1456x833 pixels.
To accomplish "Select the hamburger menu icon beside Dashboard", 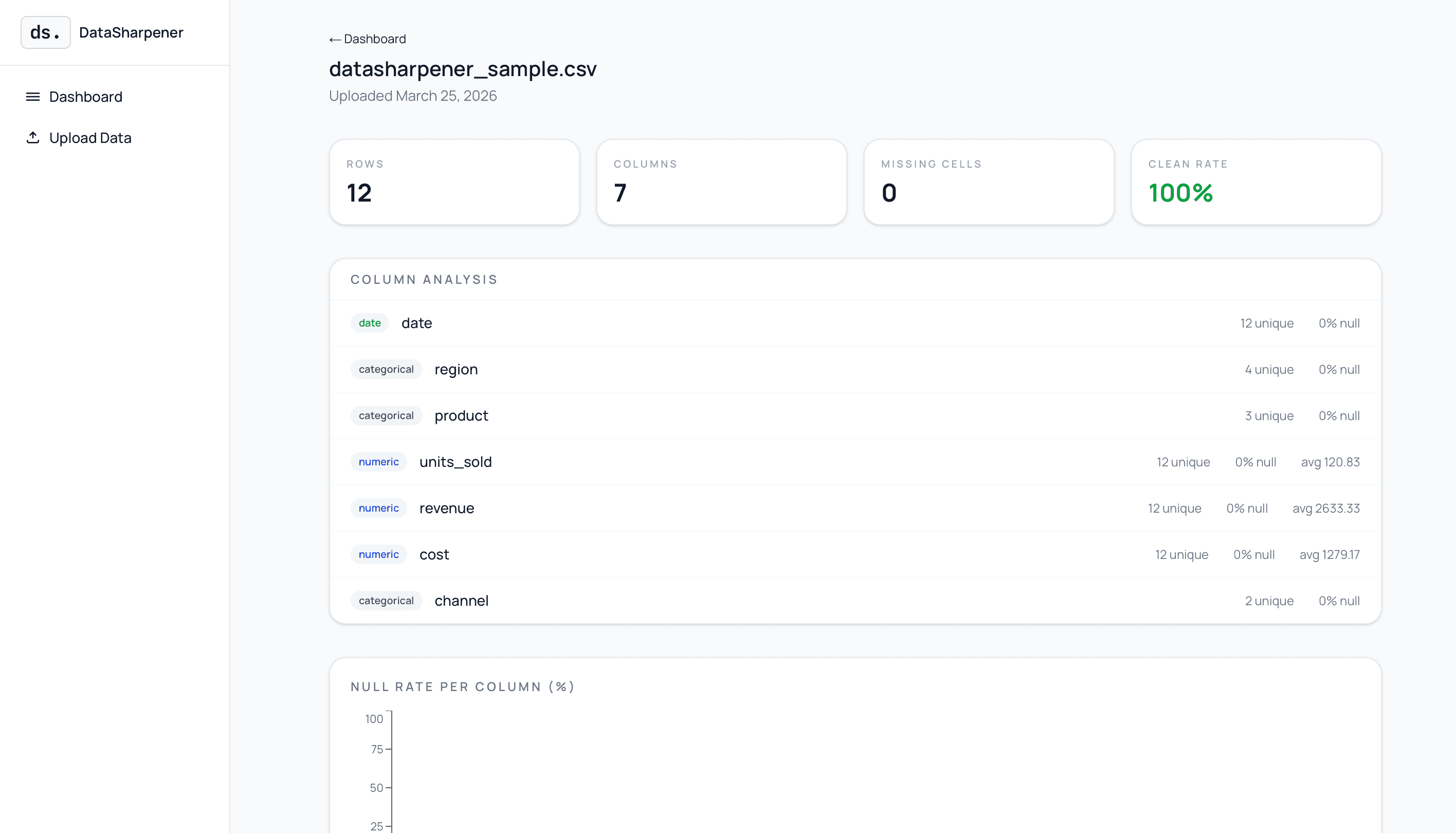I will (32, 97).
